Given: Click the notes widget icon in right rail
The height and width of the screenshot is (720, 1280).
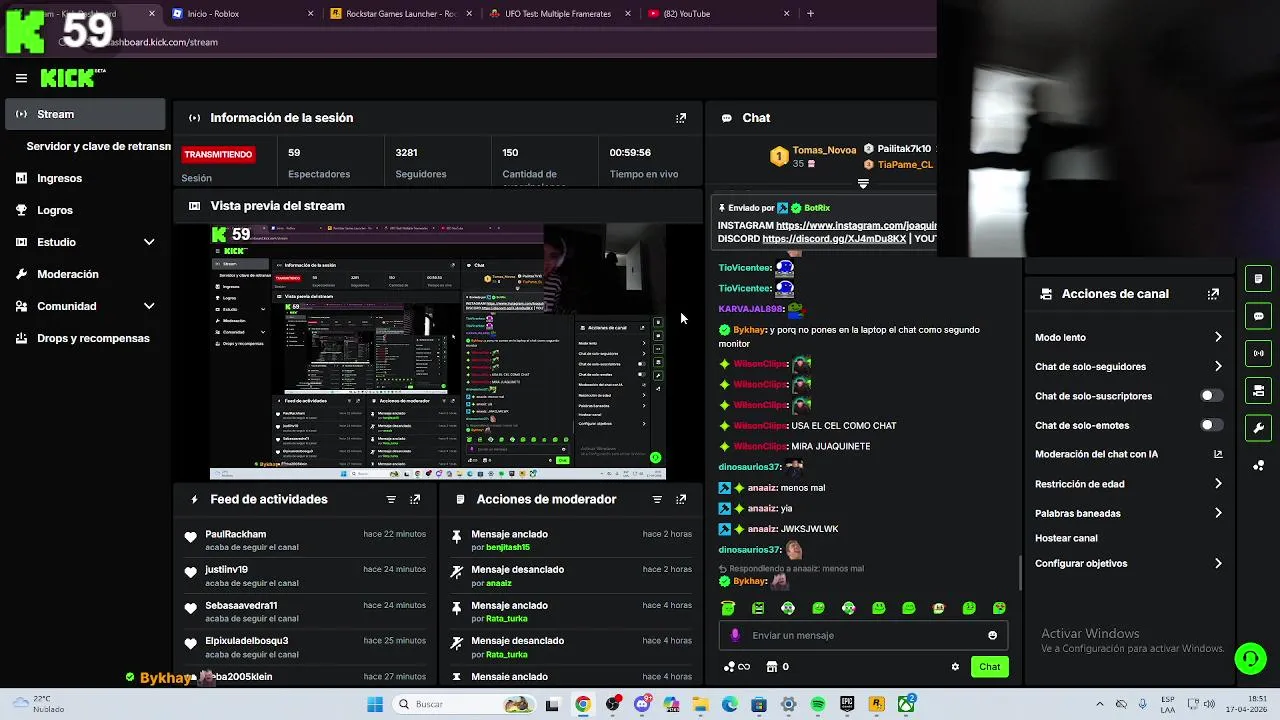Looking at the screenshot, I should pos(1258,279).
